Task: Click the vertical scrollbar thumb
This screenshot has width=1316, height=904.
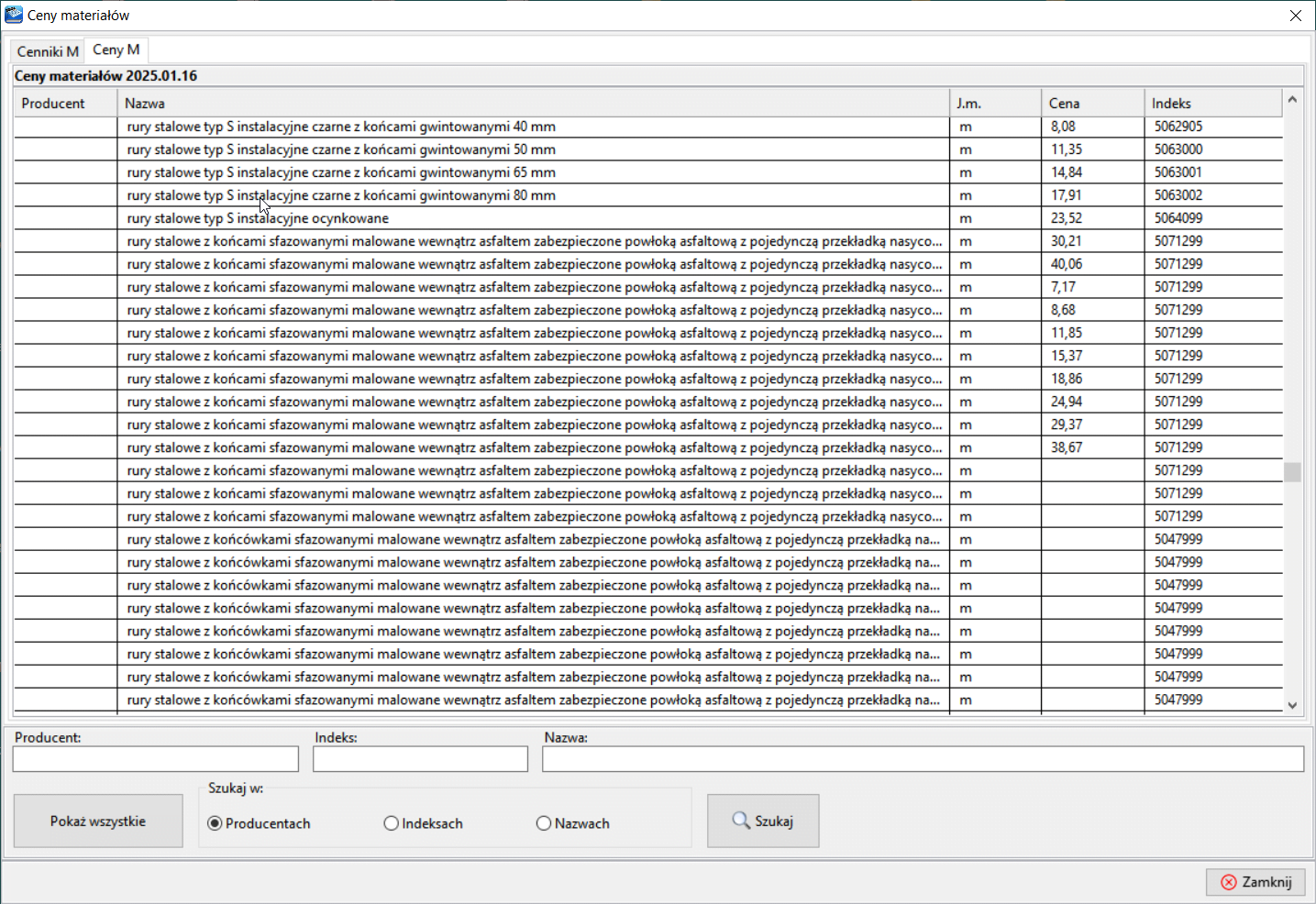Action: point(1292,471)
